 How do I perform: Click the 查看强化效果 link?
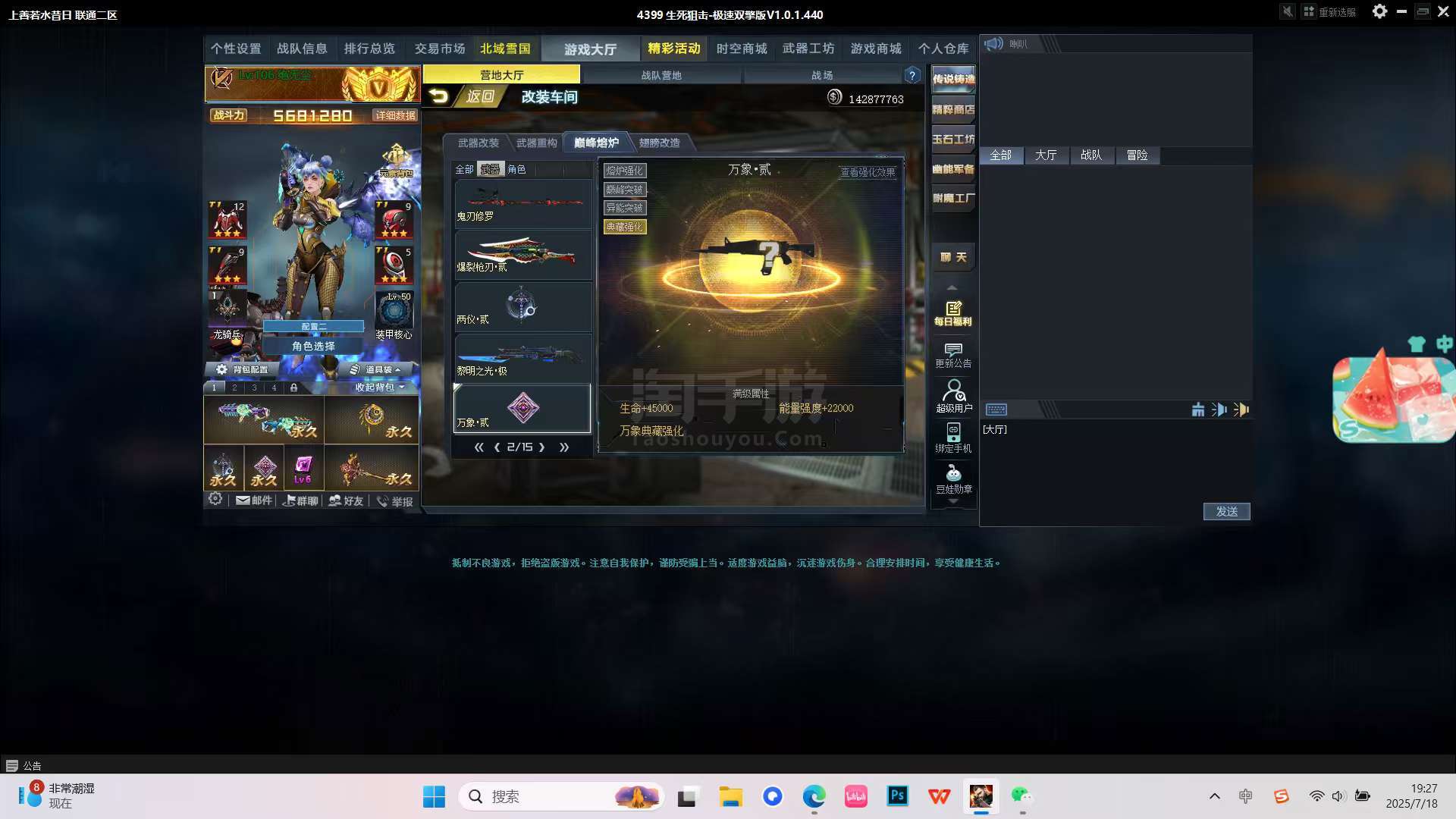(x=868, y=172)
